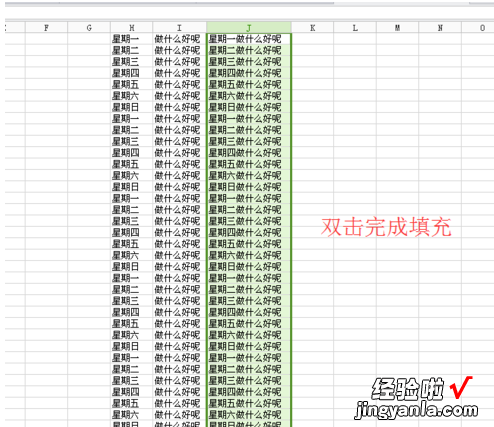Click the topmost 做什么好呢 cell in column I
The image size is (494, 427).
(179, 39)
